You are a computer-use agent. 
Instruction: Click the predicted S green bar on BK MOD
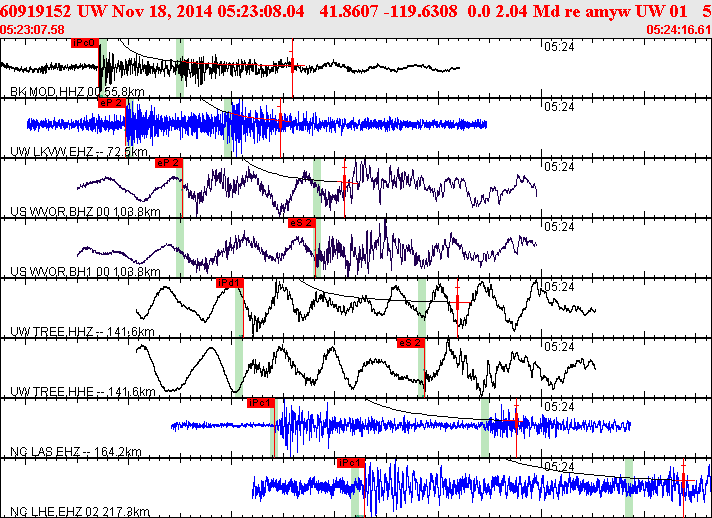click(180, 68)
